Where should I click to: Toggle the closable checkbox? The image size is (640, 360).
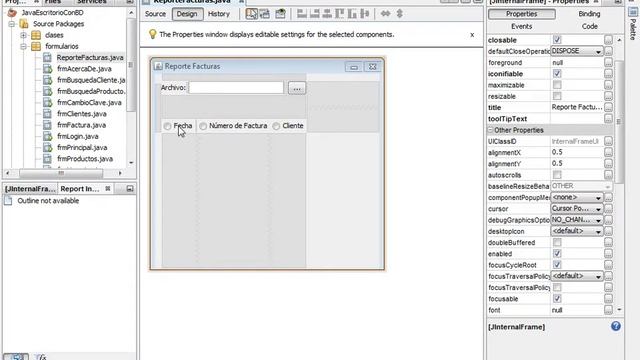[557, 40]
